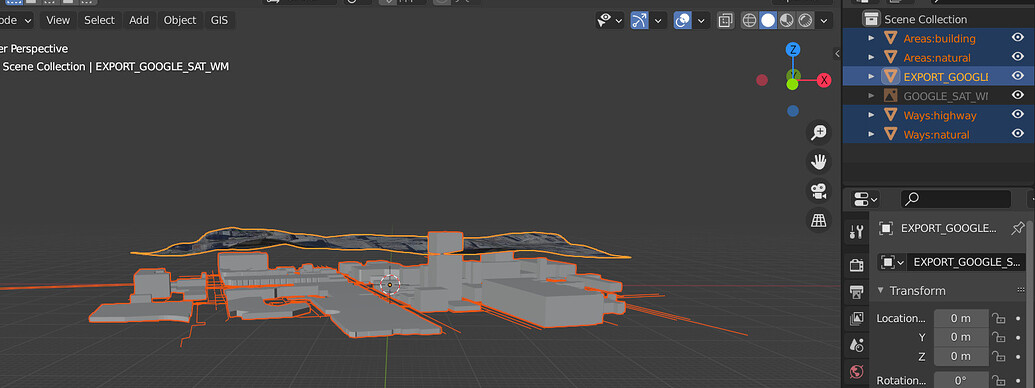1035x388 pixels.
Task: Open properties editor type dropdown
Action: tap(865, 199)
